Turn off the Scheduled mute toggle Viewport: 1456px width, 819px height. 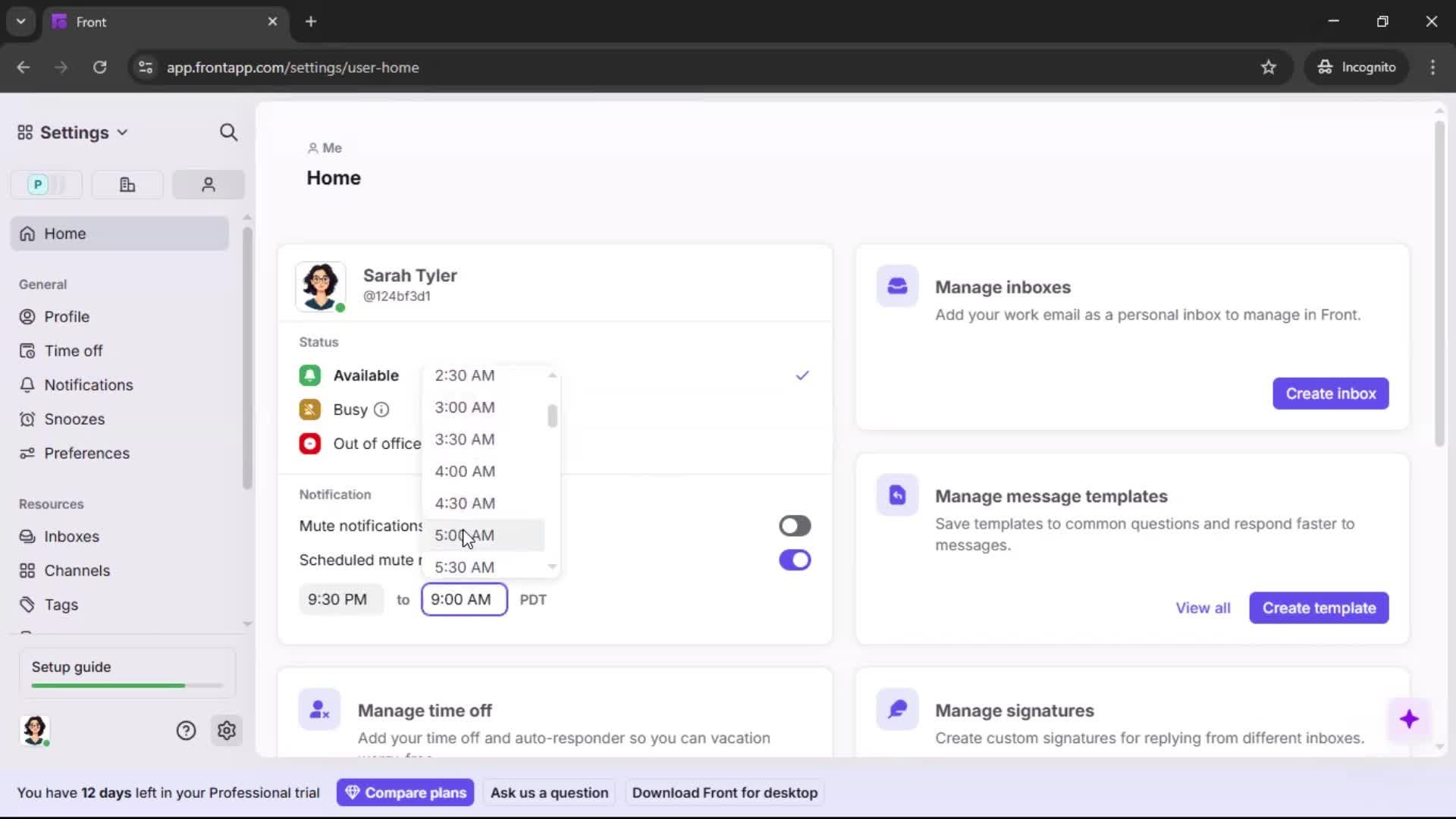(794, 560)
